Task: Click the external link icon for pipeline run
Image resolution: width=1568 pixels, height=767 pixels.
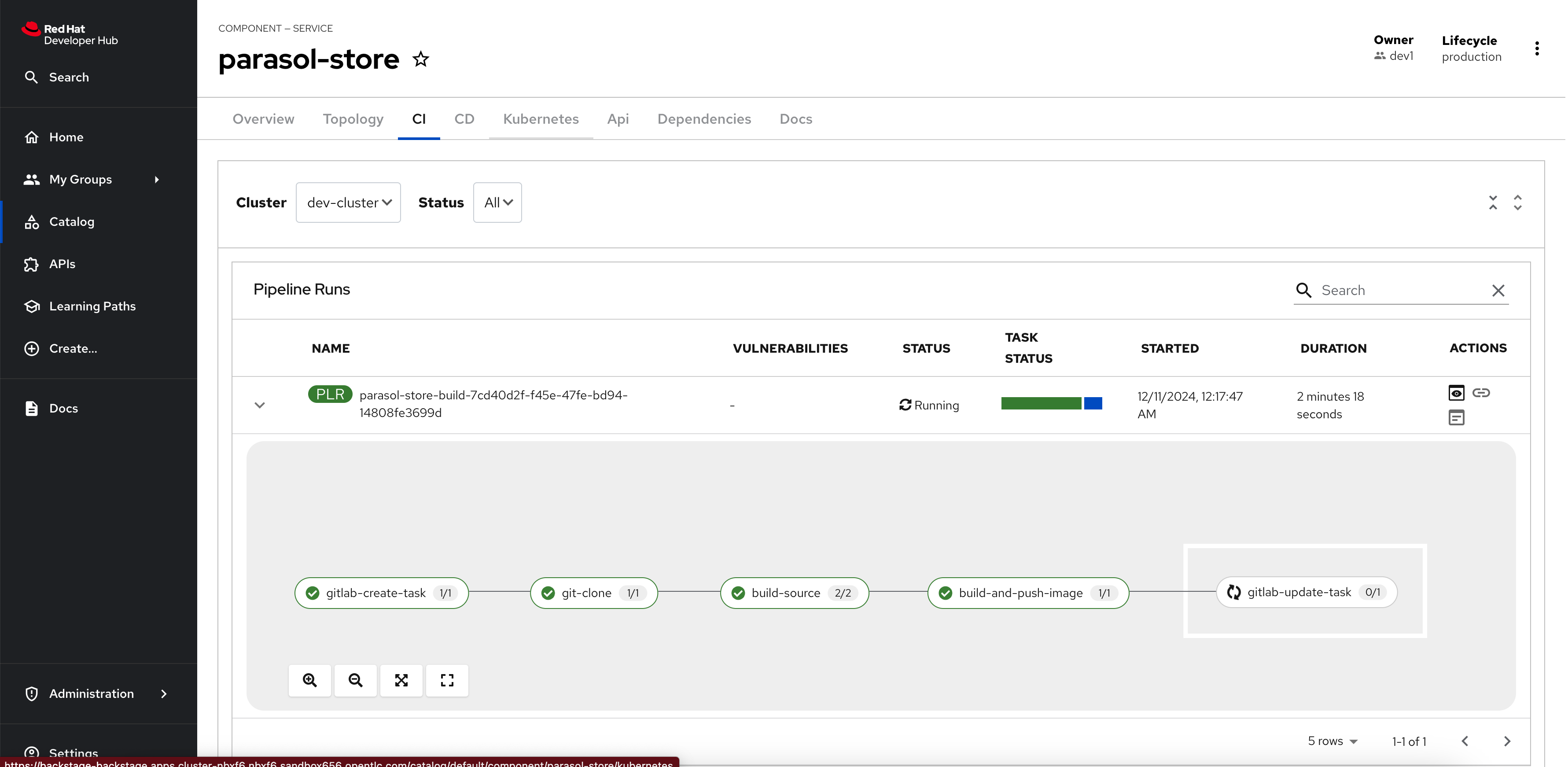Action: pos(1481,393)
